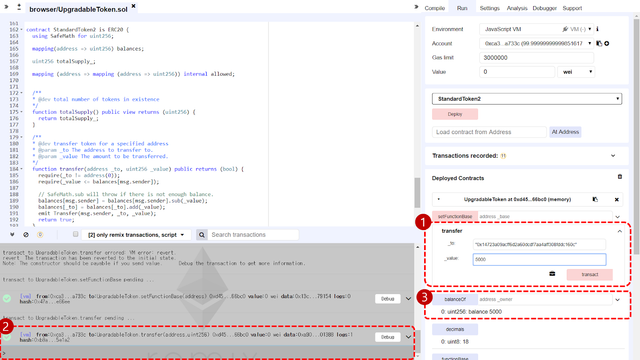Click the balanceOf button
Screen dimensions: 640x360
click(455, 299)
